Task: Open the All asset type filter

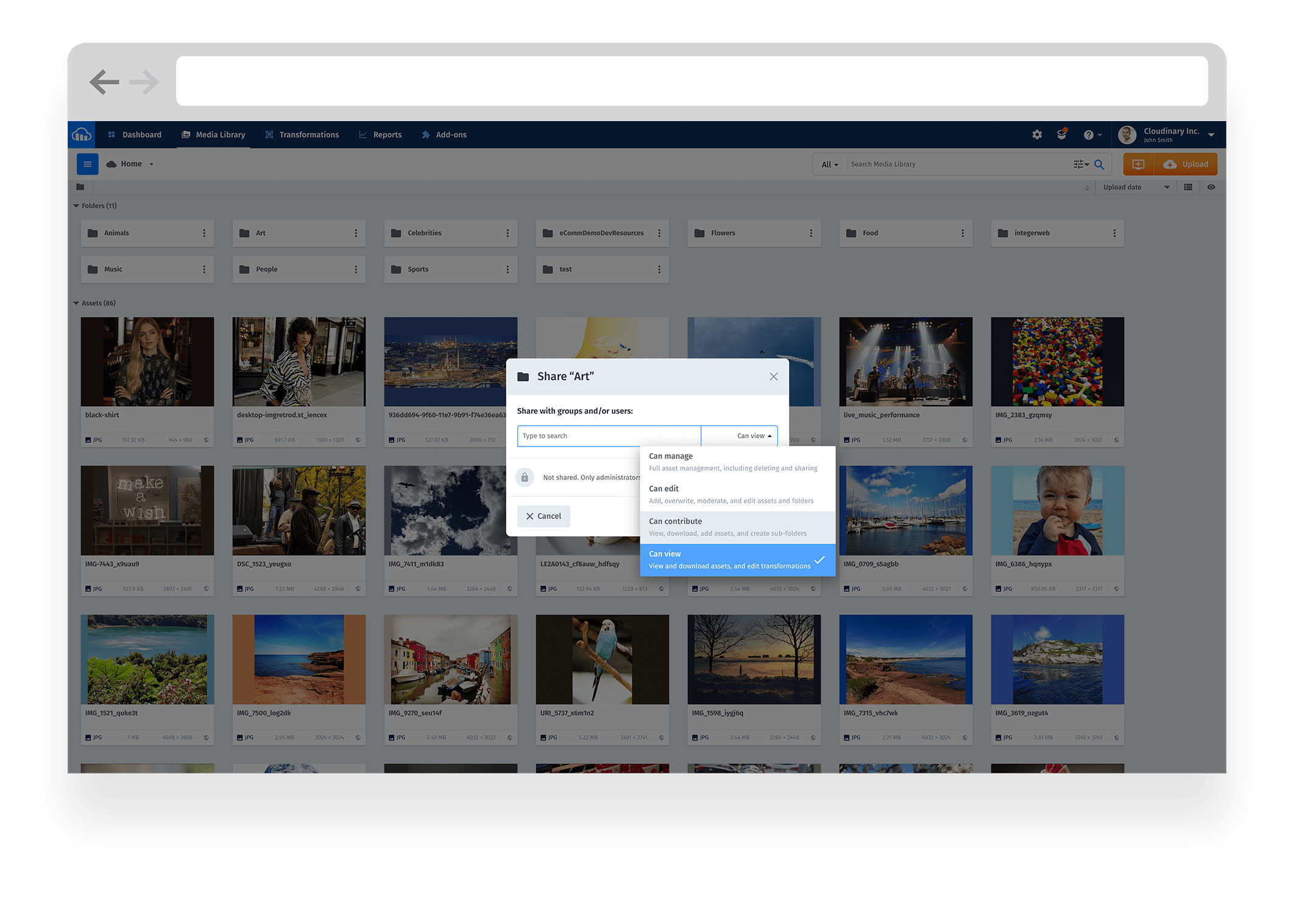Action: click(x=830, y=164)
